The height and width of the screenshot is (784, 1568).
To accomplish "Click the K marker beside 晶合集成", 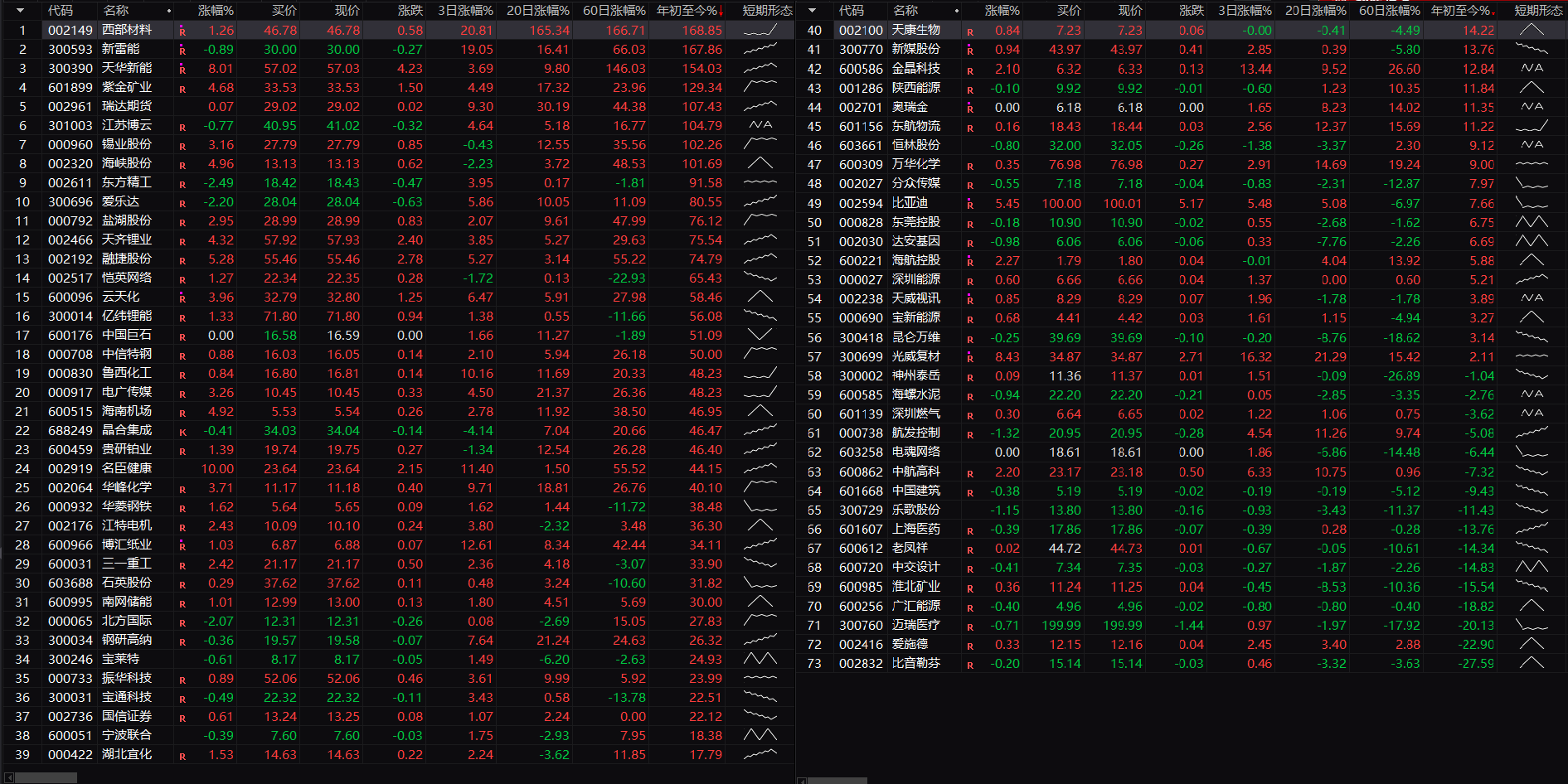I will (x=182, y=432).
